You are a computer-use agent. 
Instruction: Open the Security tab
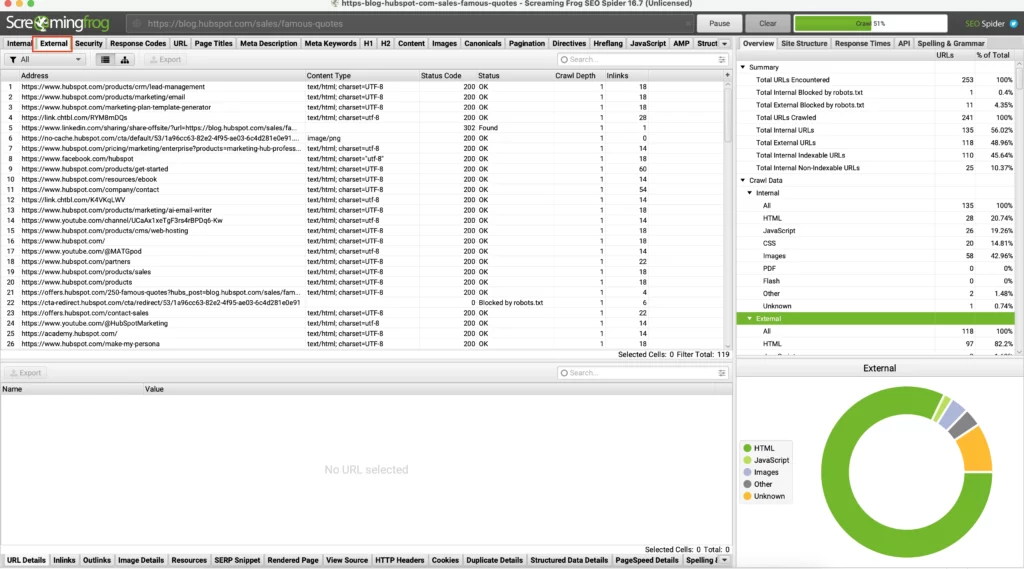(89, 44)
